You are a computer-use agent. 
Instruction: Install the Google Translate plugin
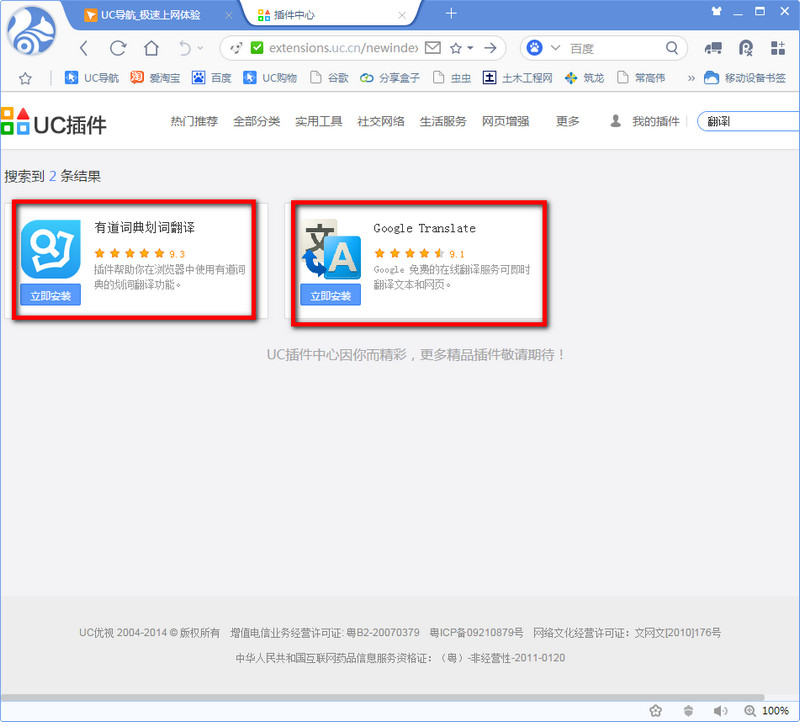tap(330, 294)
